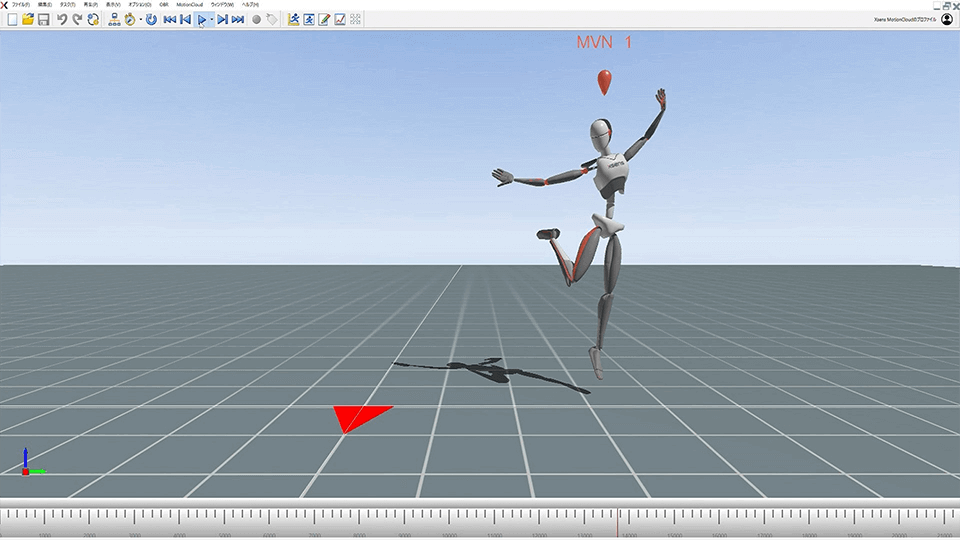This screenshot has height=540, width=960.
Task: Open a file with the folder icon
Action: pos(28,19)
